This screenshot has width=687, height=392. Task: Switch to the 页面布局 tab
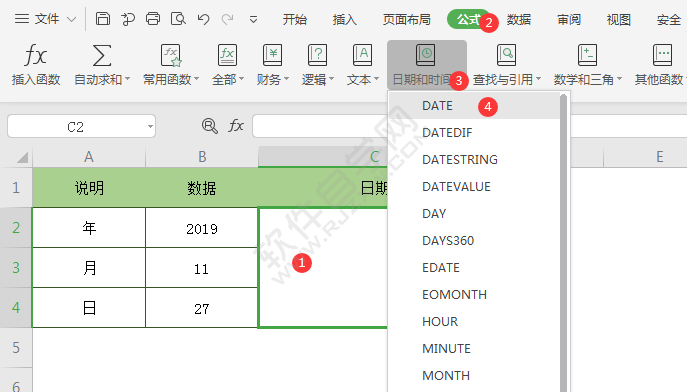click(x=407, y=19)
